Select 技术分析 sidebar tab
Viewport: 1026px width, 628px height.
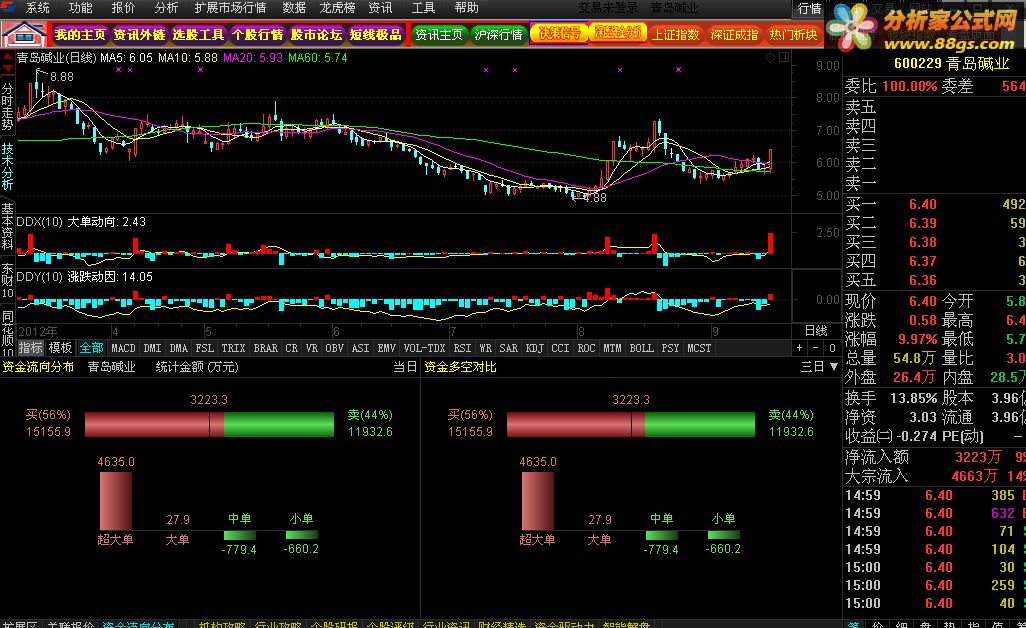(7, 166)
